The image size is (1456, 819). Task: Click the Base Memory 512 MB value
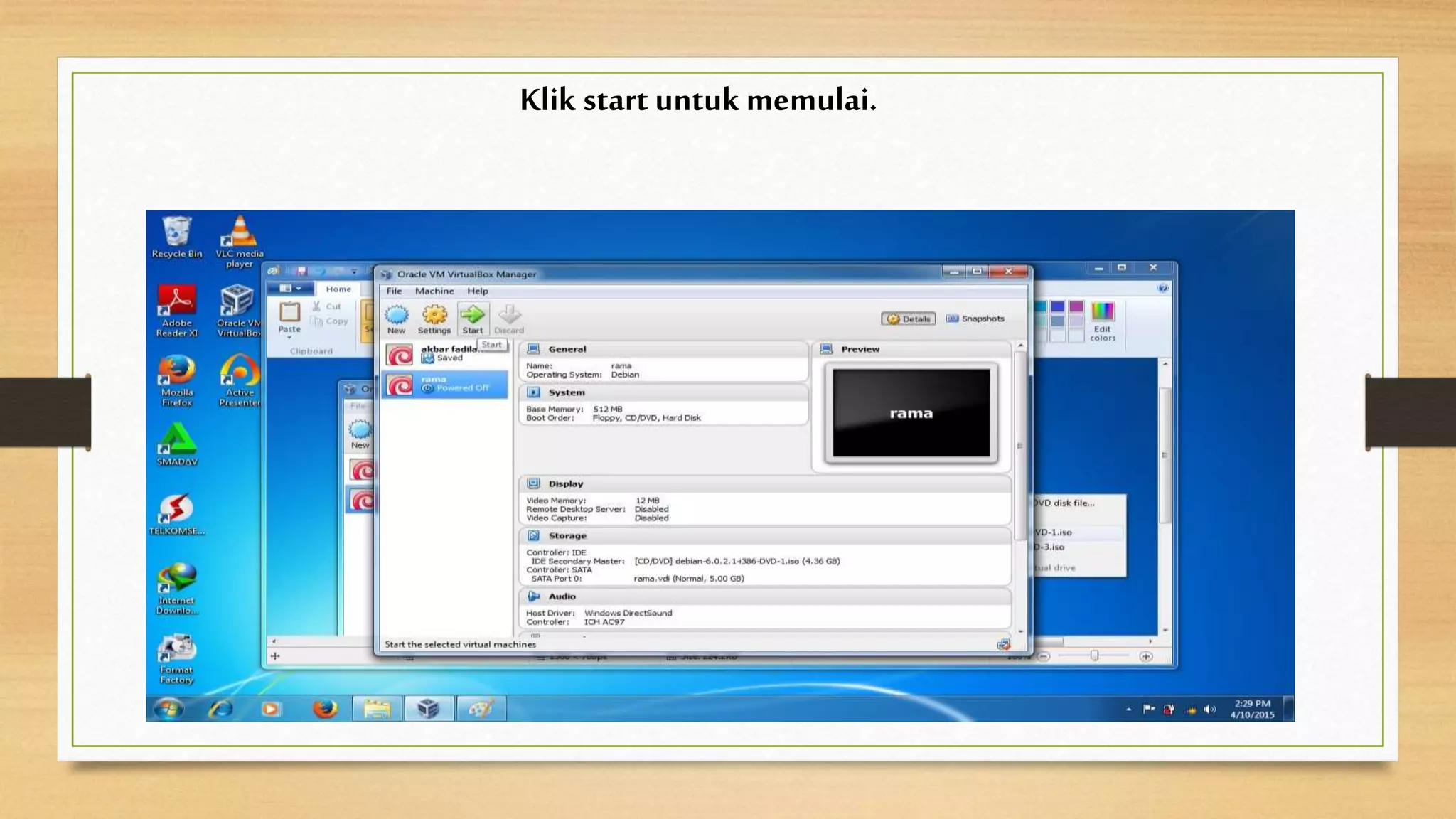[x=608, y=409]
